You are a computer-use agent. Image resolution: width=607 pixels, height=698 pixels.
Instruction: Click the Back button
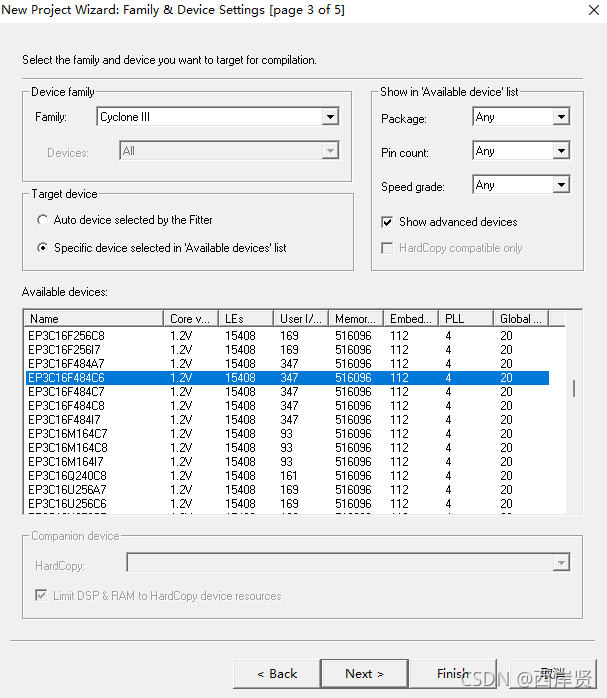[277, 674]
